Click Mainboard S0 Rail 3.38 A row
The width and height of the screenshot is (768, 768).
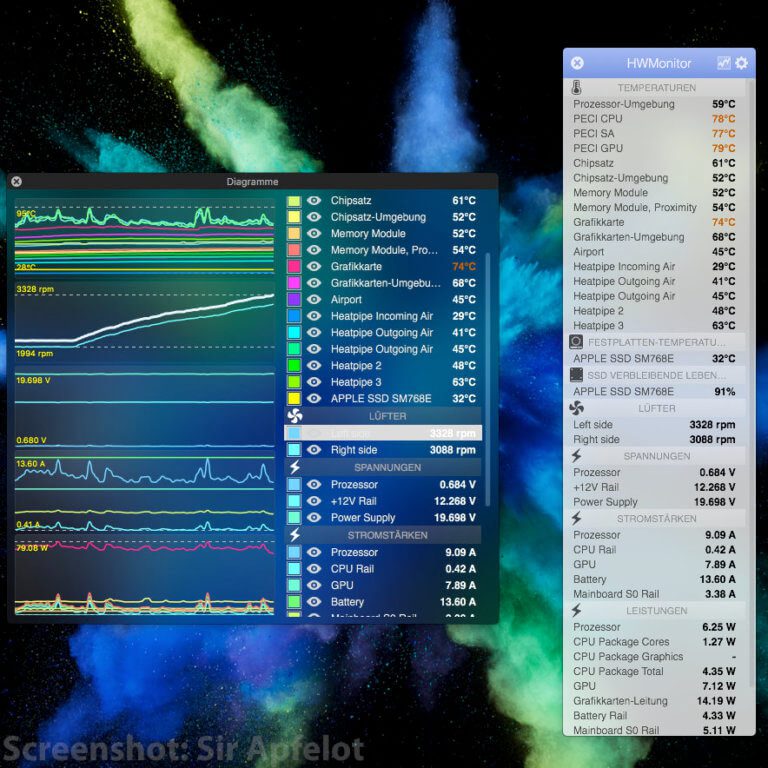coord(654,594)
